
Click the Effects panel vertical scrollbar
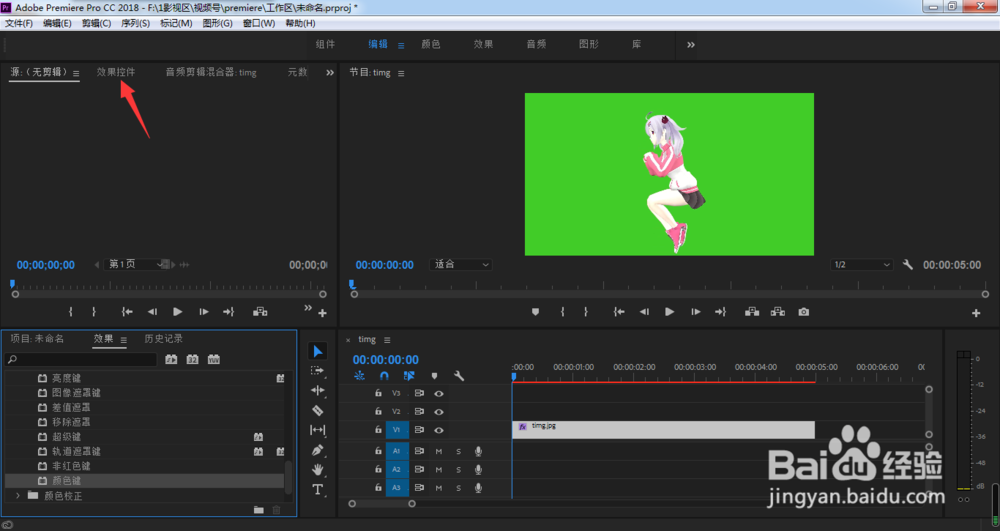[288, 477]
